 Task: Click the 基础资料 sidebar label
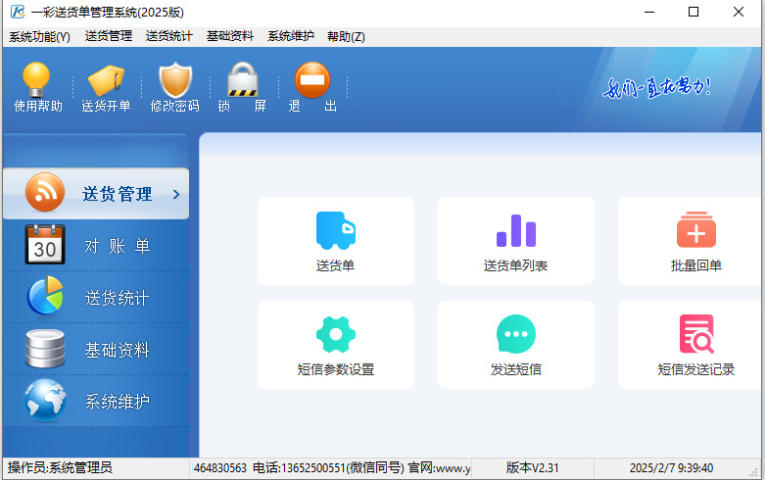tap(117, 350)
